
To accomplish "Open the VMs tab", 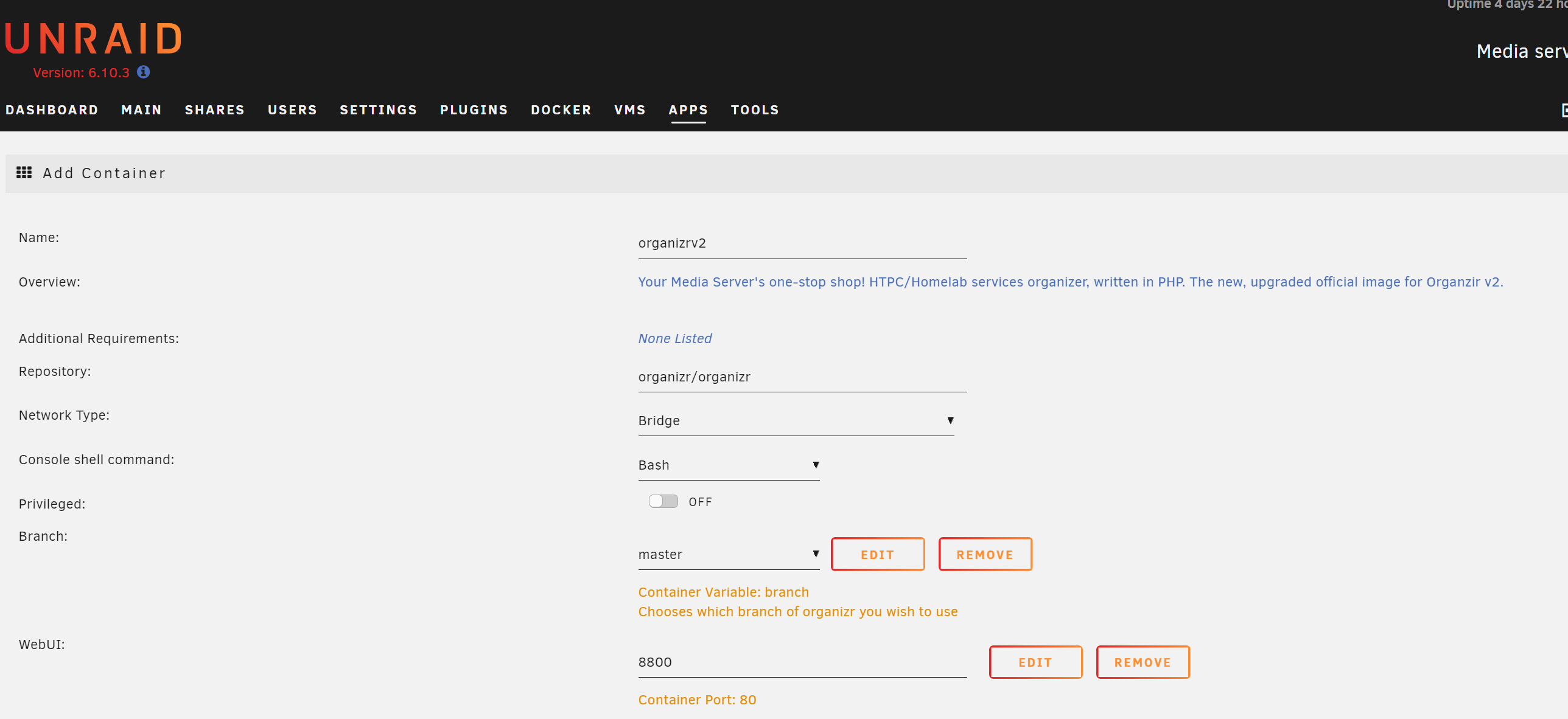I will [629, 110].
